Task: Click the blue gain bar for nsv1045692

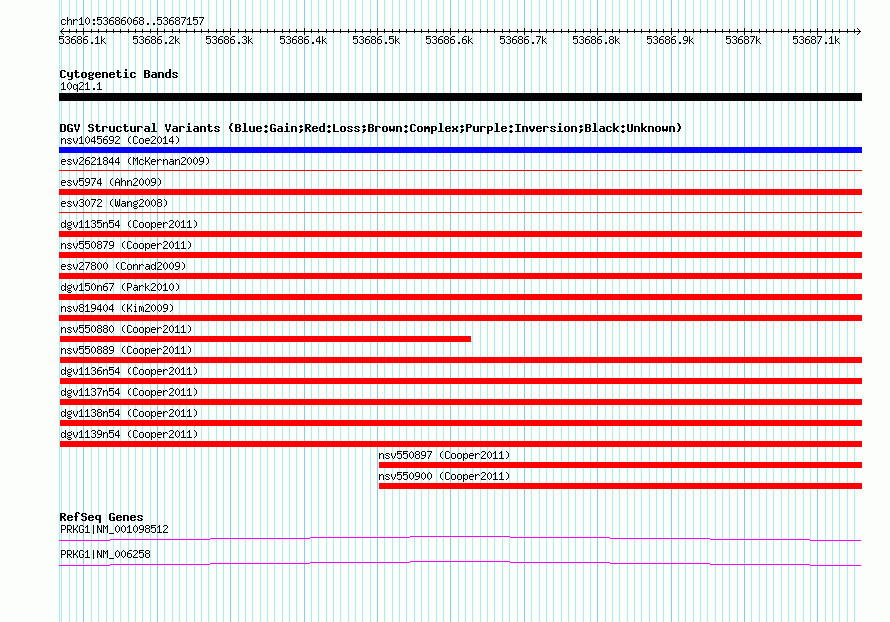Action: [460, 150]
